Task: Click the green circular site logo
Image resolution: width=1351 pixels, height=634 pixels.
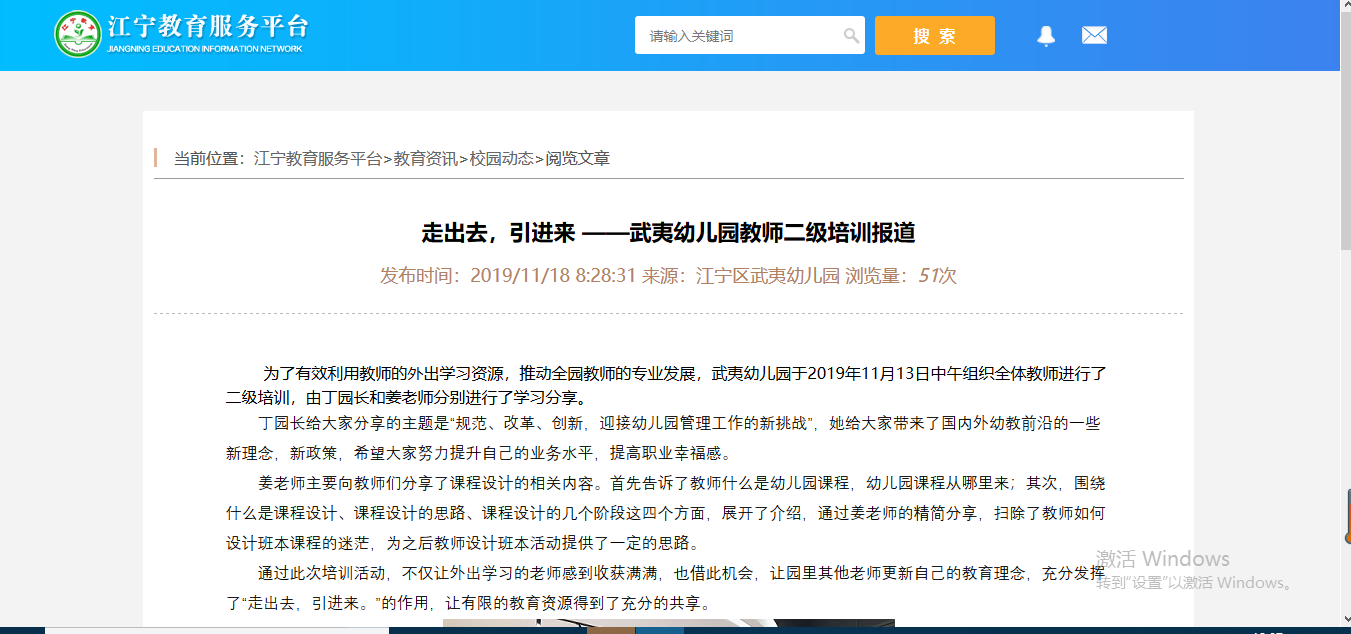Action: pos(78,35)
